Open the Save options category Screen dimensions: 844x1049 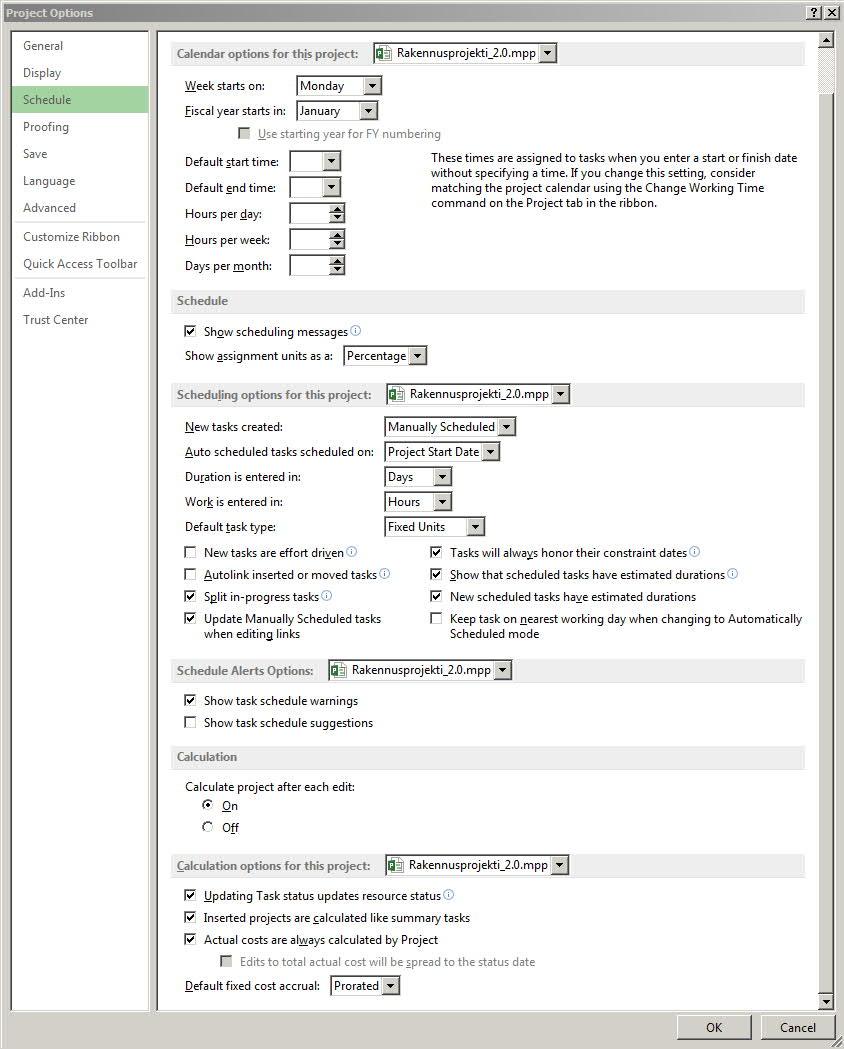(x=80, y=153)
